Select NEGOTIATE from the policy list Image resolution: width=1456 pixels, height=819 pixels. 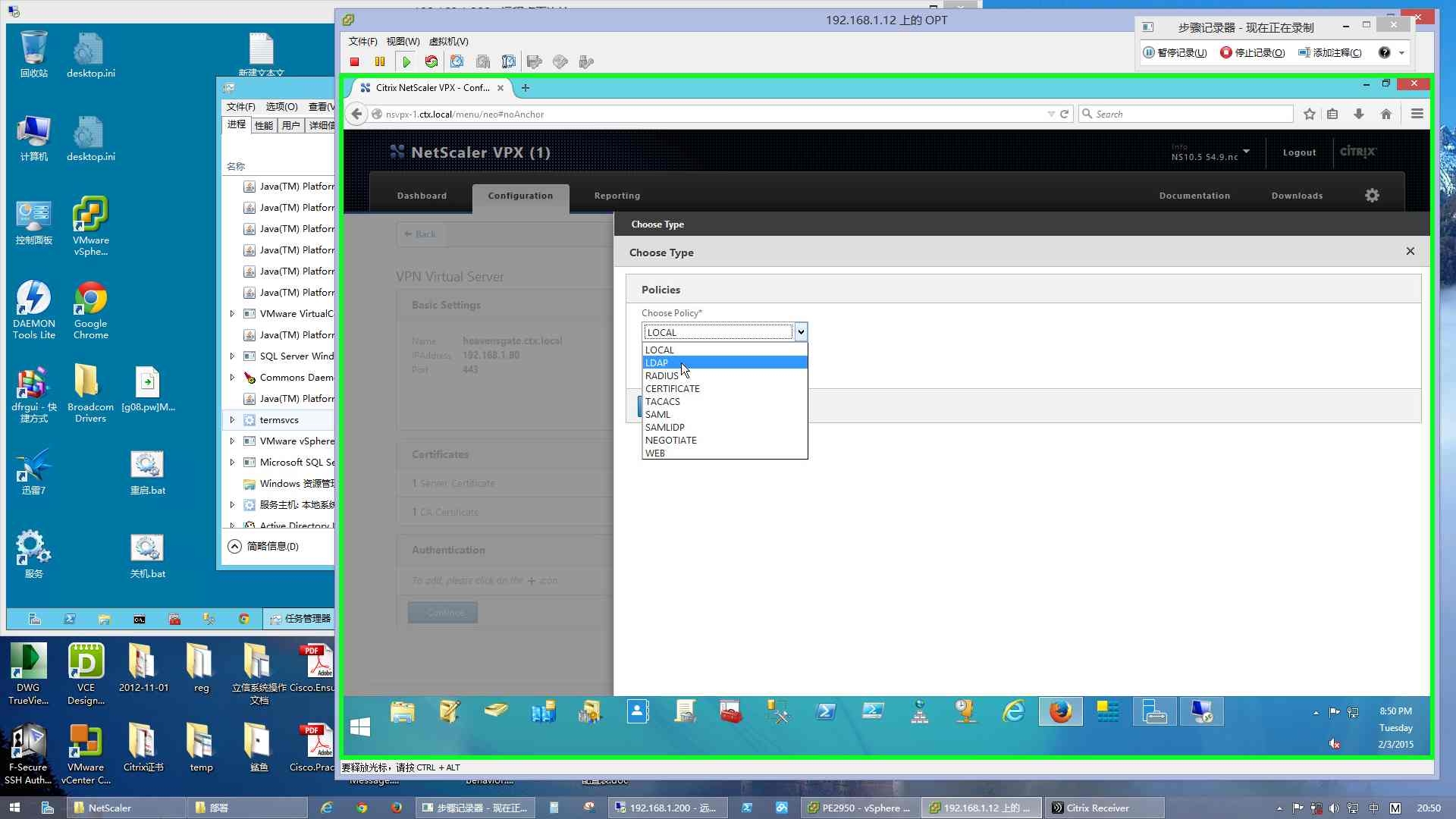(724, 441)
